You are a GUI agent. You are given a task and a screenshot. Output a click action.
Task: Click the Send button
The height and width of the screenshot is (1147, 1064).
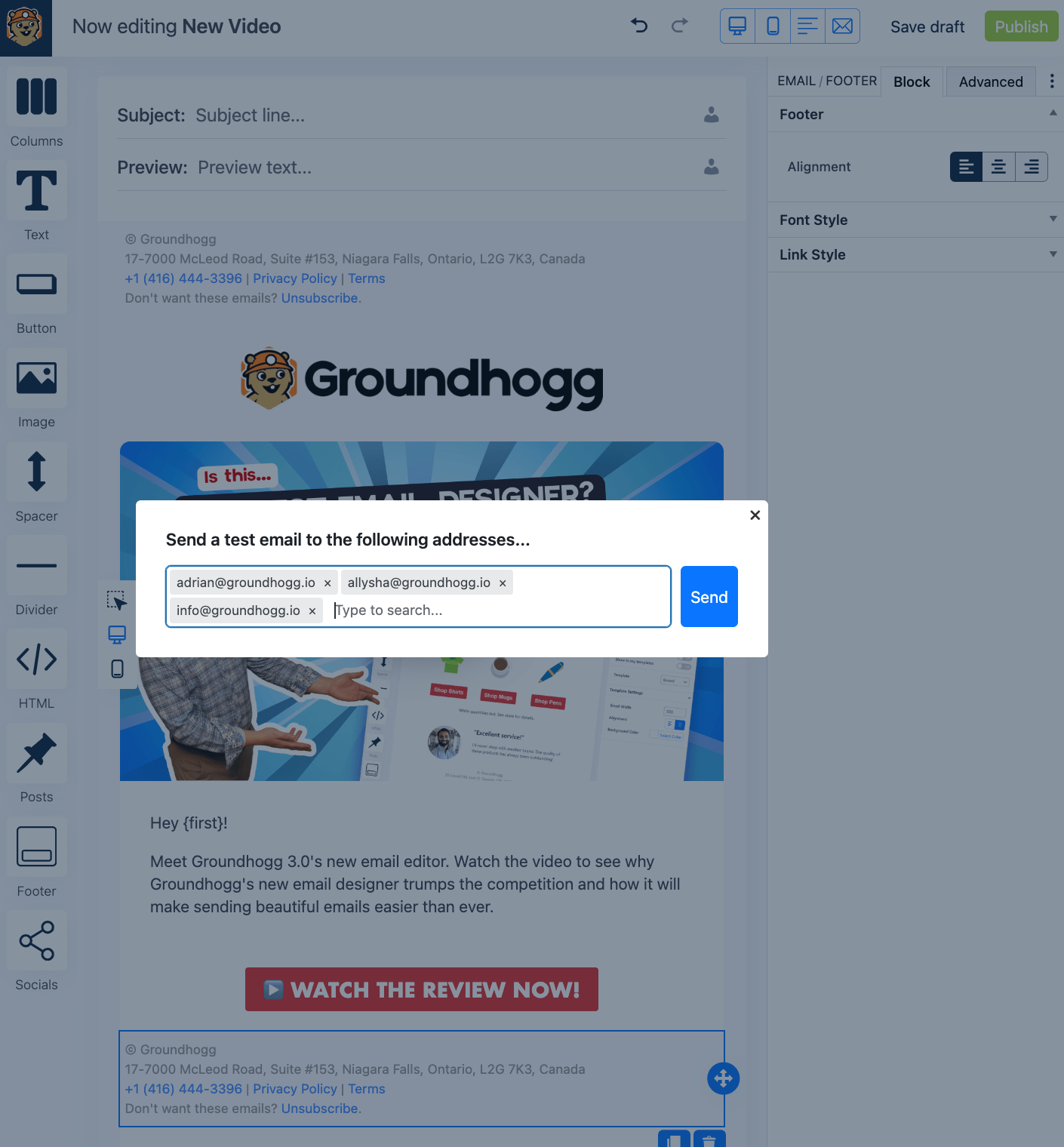709,596
